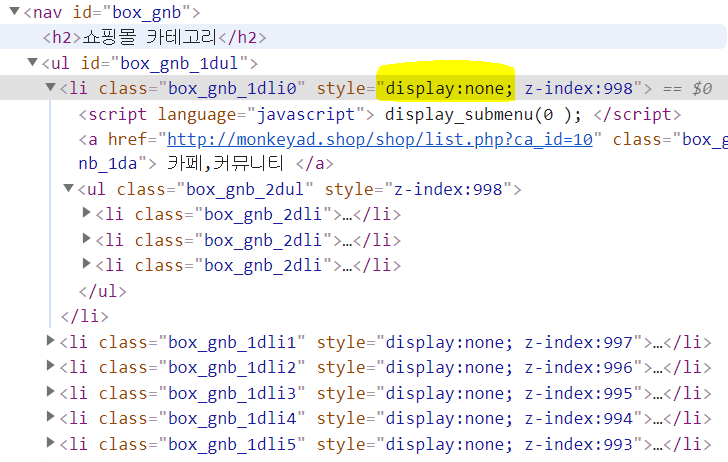The height and width of the screenshot is (462, 728).
Task: Open the monkeyad.shop list.php?ca_id=10 link
Action: pos(380,139)
